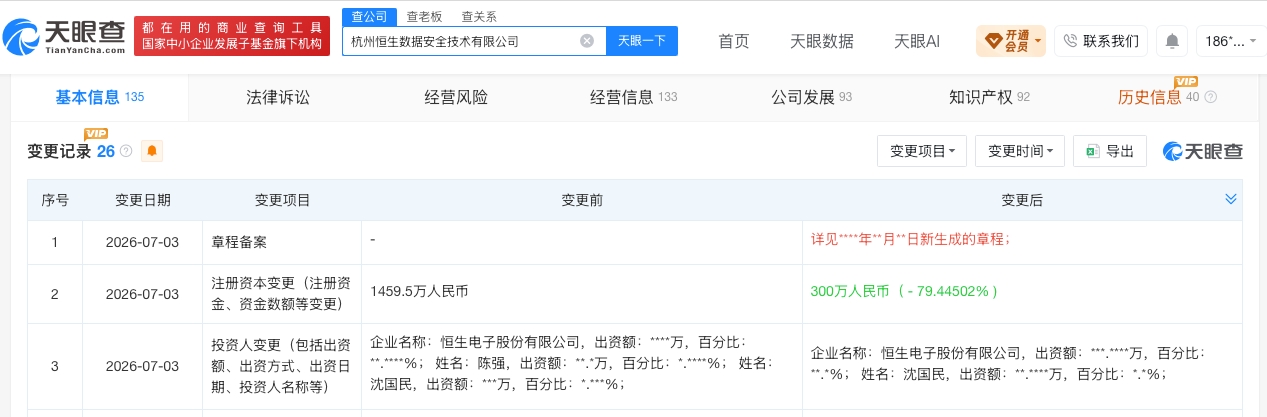Click the help icon next to 变更记录 26
Viewport: 1267px width, 417px height.
(126, 151)
